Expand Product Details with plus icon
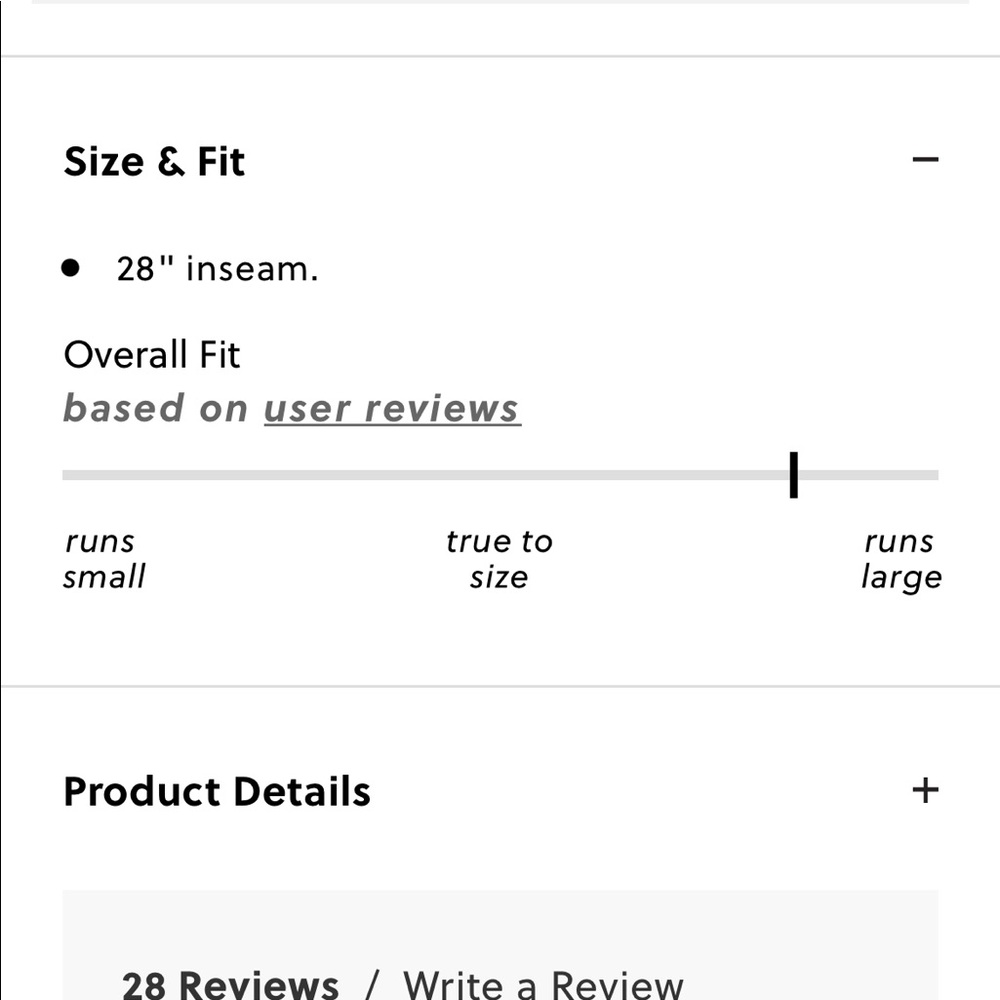This screenshot has height=1000, width=1000. (x=925, y=791)
